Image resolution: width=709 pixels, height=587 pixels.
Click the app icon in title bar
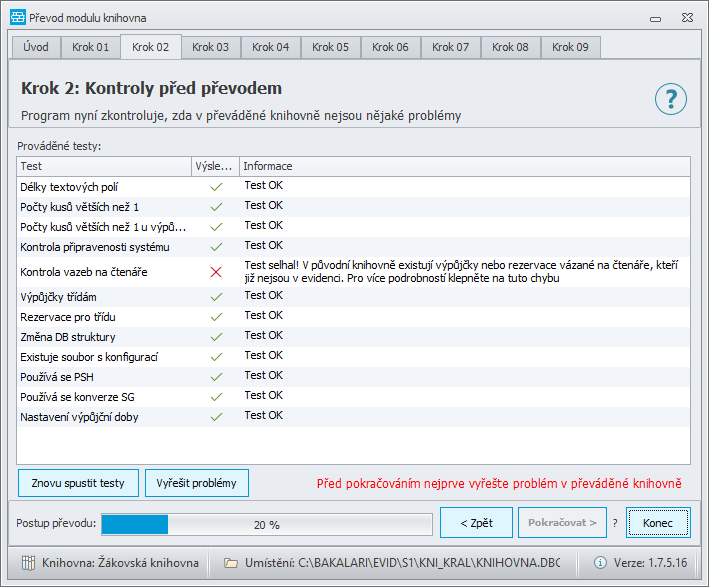pos(18,18)
